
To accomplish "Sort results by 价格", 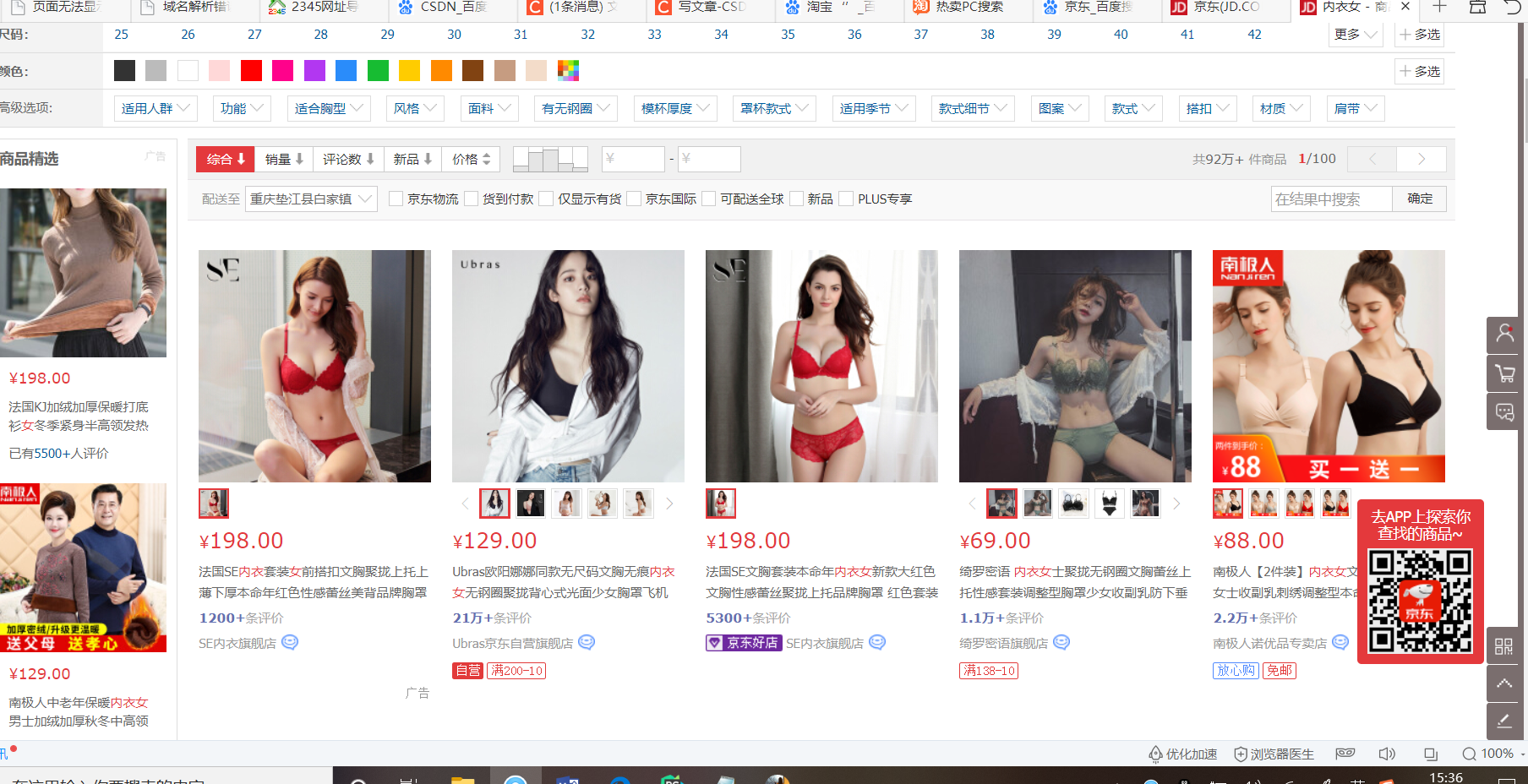I will coord(471,159).
